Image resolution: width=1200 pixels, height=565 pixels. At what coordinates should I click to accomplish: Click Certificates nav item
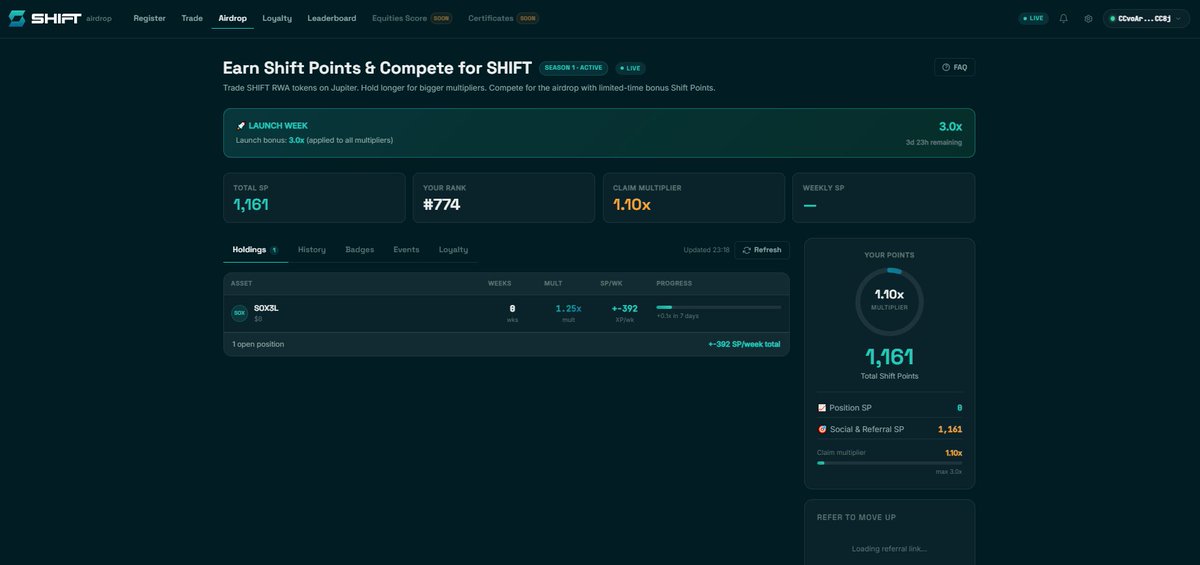(503, 18)
